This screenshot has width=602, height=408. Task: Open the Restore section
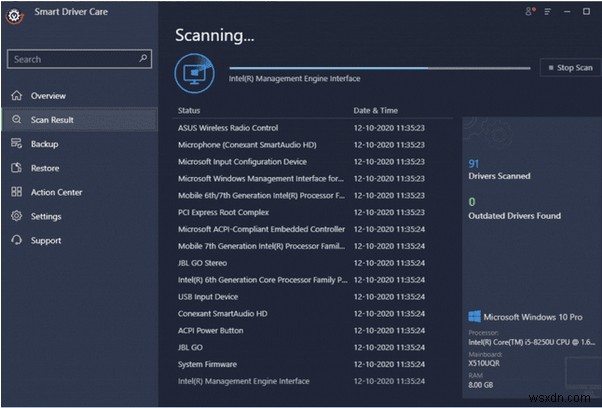[79, 168]
